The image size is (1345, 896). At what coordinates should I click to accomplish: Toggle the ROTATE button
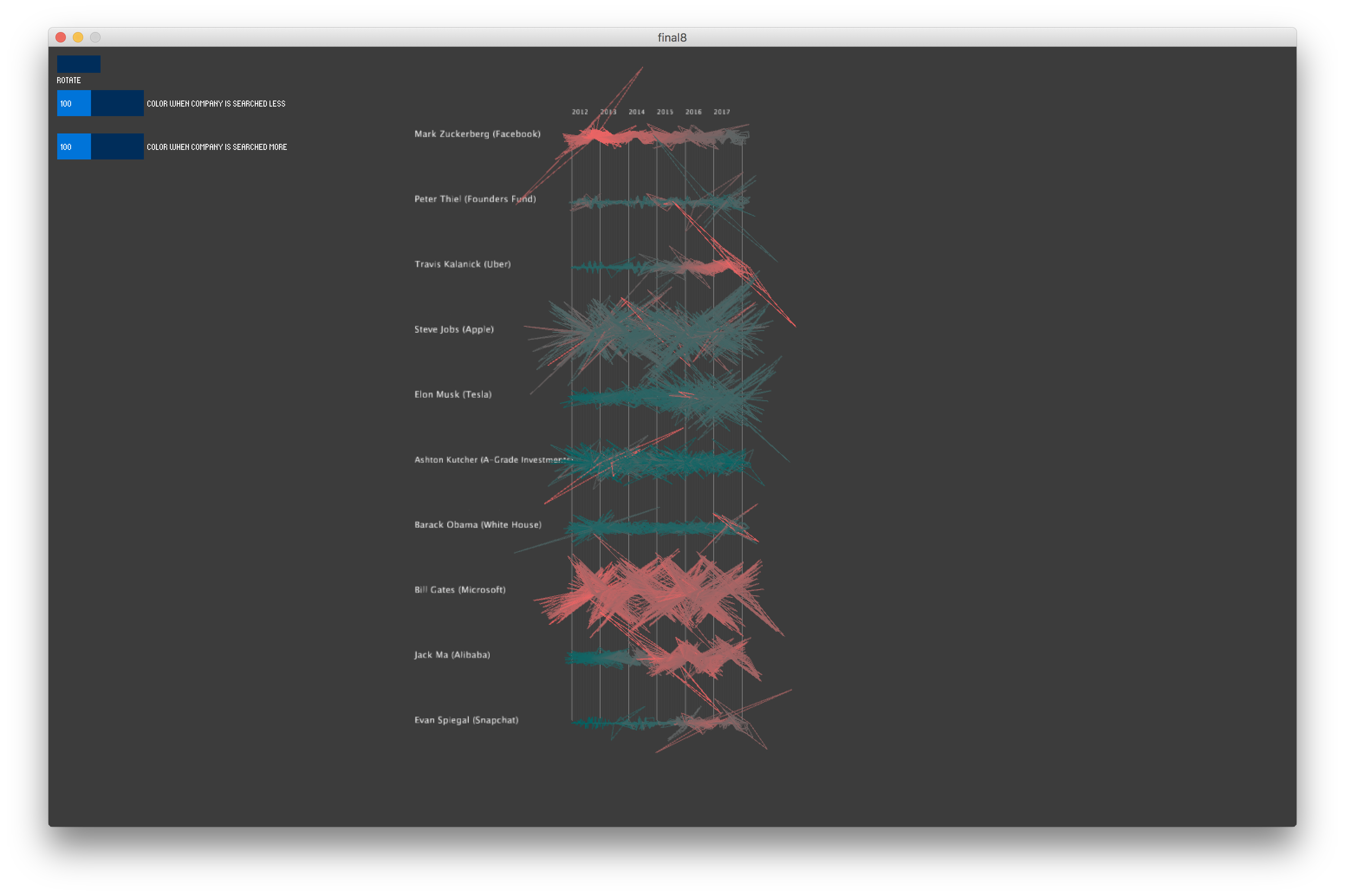[78, 64]
